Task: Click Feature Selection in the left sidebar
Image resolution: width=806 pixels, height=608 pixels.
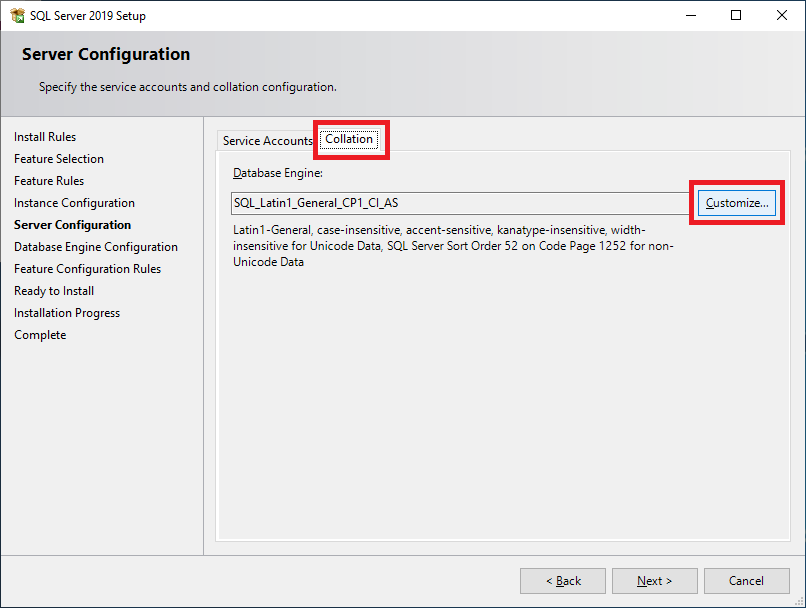Action: pyautogui.click(x=59, y=159)
